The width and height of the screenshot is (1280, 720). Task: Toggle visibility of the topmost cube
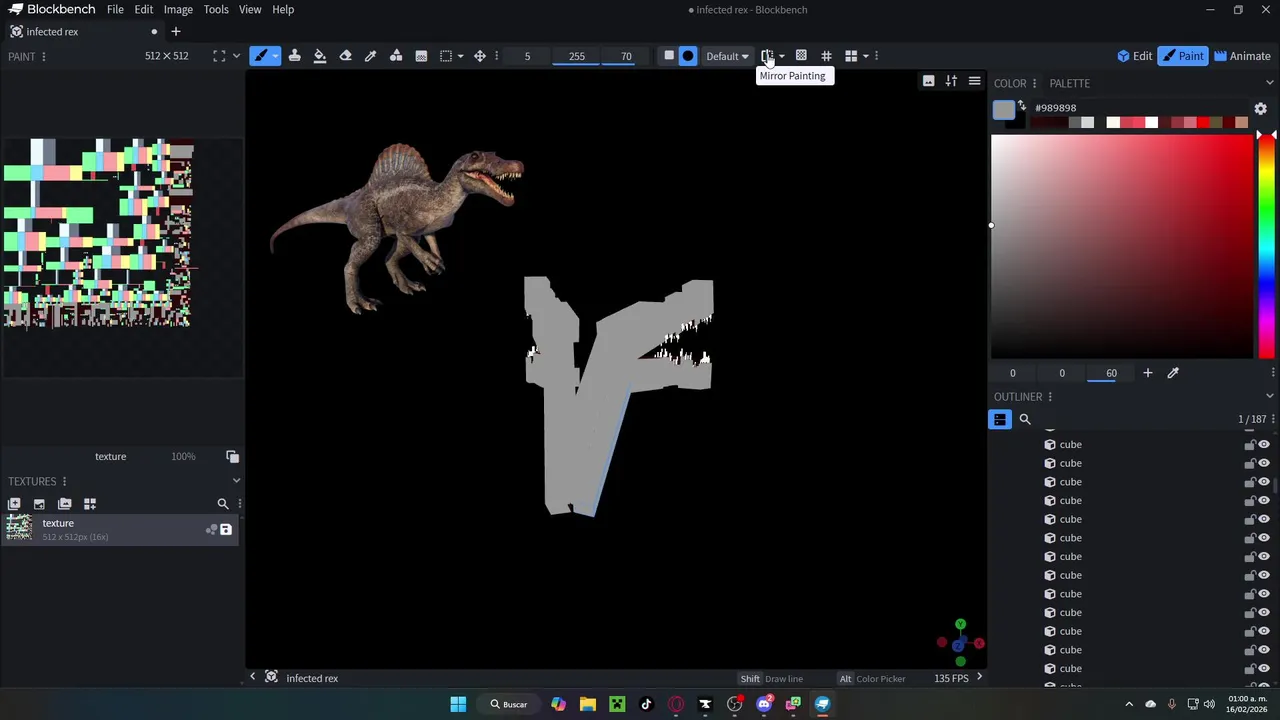[x=1264, y=445]
